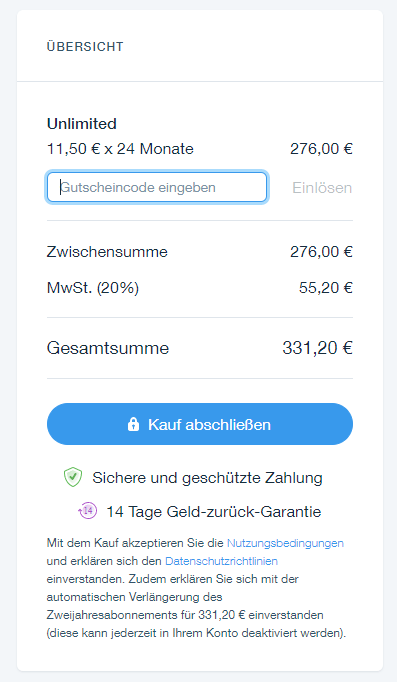
Task: Click the 14 Tage Geld-zurück-Garantie text
Action: [x=214, y=512]
